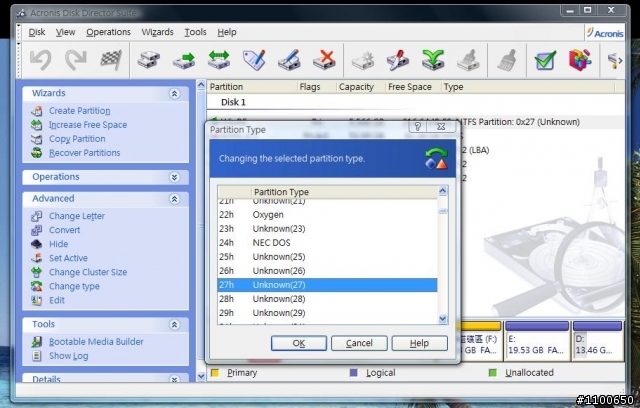Screen dimensions: 640x408
Task: Open the Wizards menu
Action: click(157, 32)
